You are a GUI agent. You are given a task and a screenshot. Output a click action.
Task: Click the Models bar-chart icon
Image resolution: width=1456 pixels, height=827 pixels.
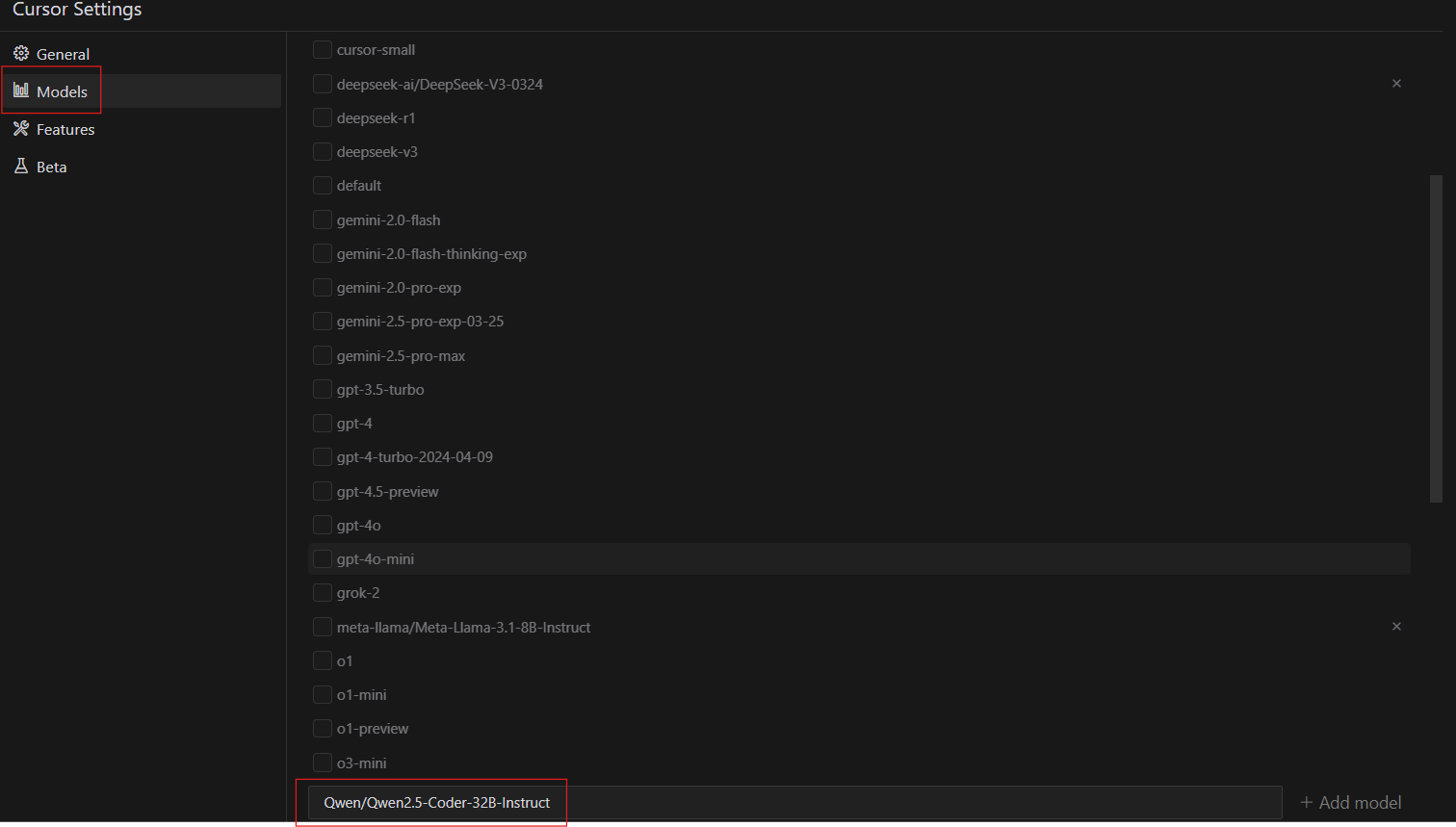21,90
